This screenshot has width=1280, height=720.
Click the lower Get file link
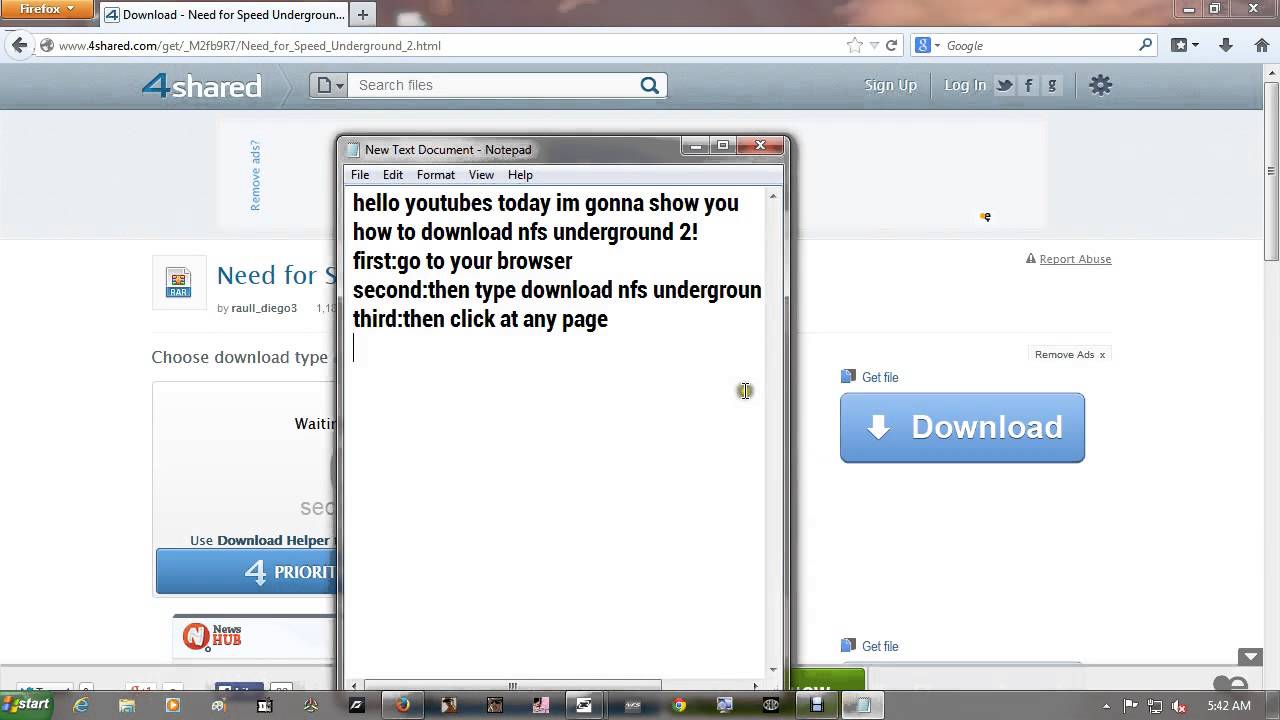tap(880, 646)
